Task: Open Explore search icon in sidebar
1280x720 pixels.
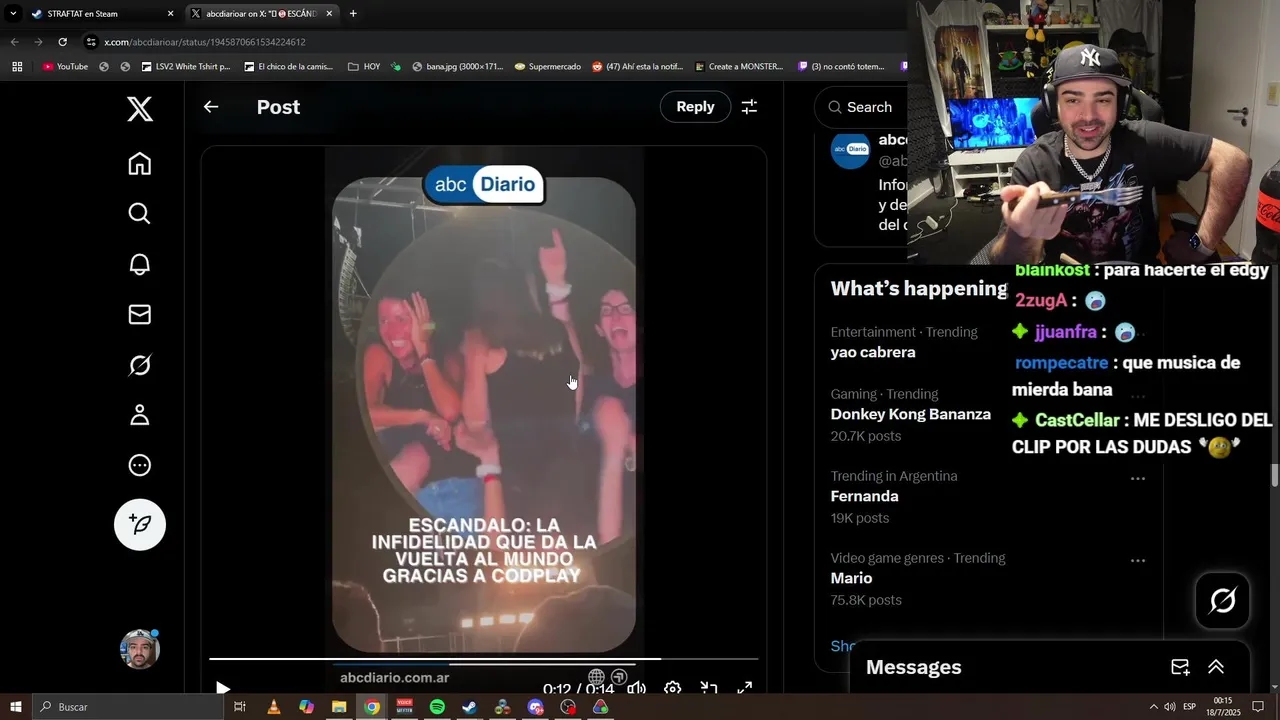Action: click(140, 214)
